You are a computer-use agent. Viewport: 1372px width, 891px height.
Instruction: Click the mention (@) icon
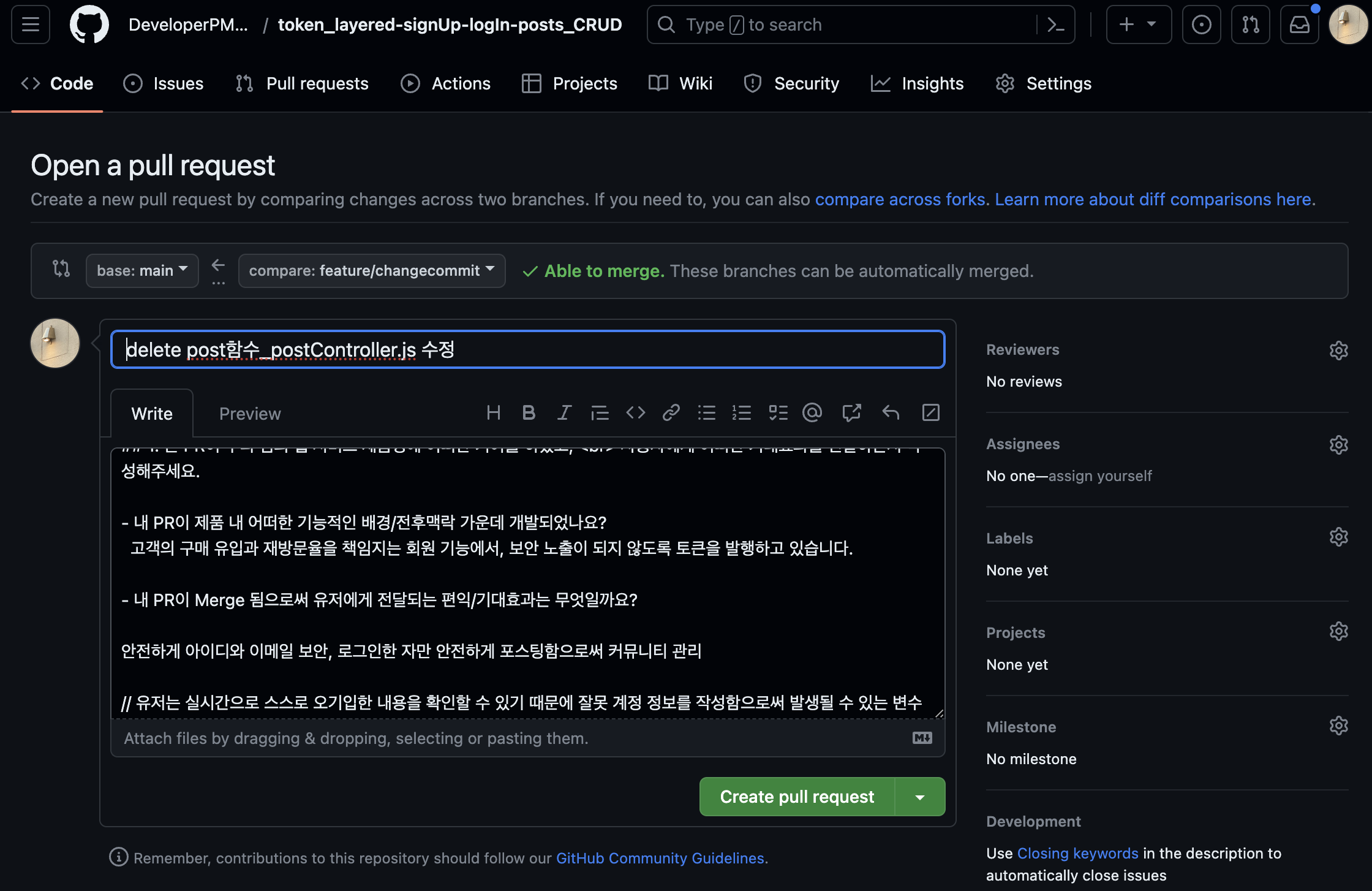click(812, 413)
